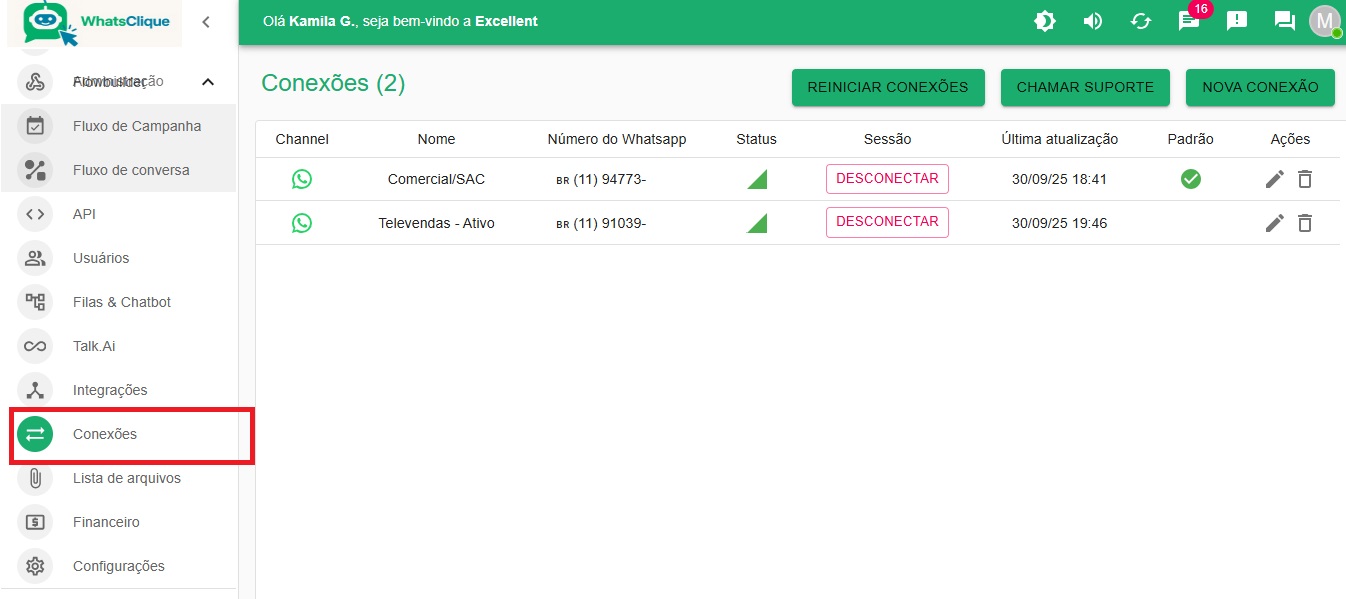The height and width of the screenshot is (599, 1346).
Task: Toggle dark mode brightness icon
Action: [1045, 21]
